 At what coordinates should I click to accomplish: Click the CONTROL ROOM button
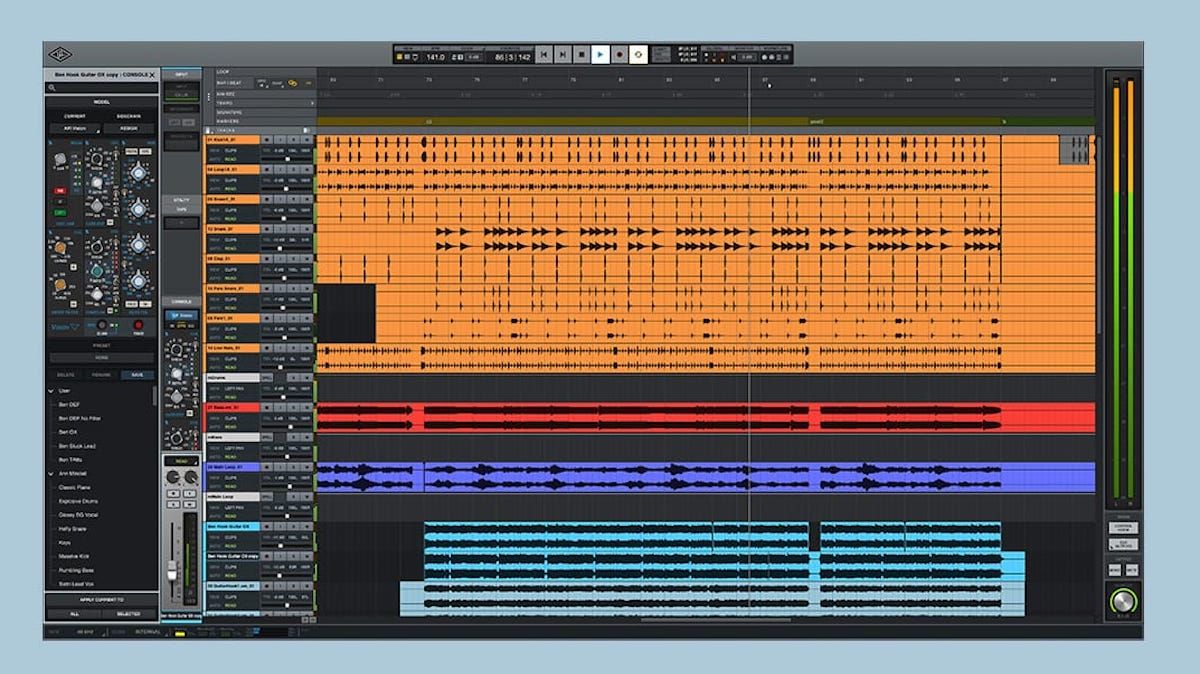1123,527
